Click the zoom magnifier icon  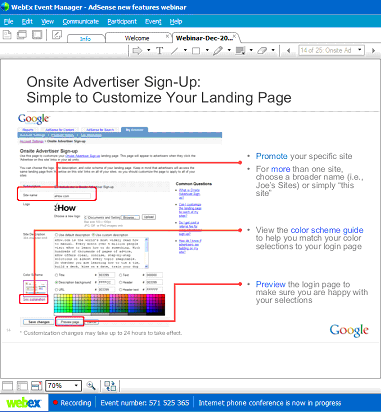91,386
